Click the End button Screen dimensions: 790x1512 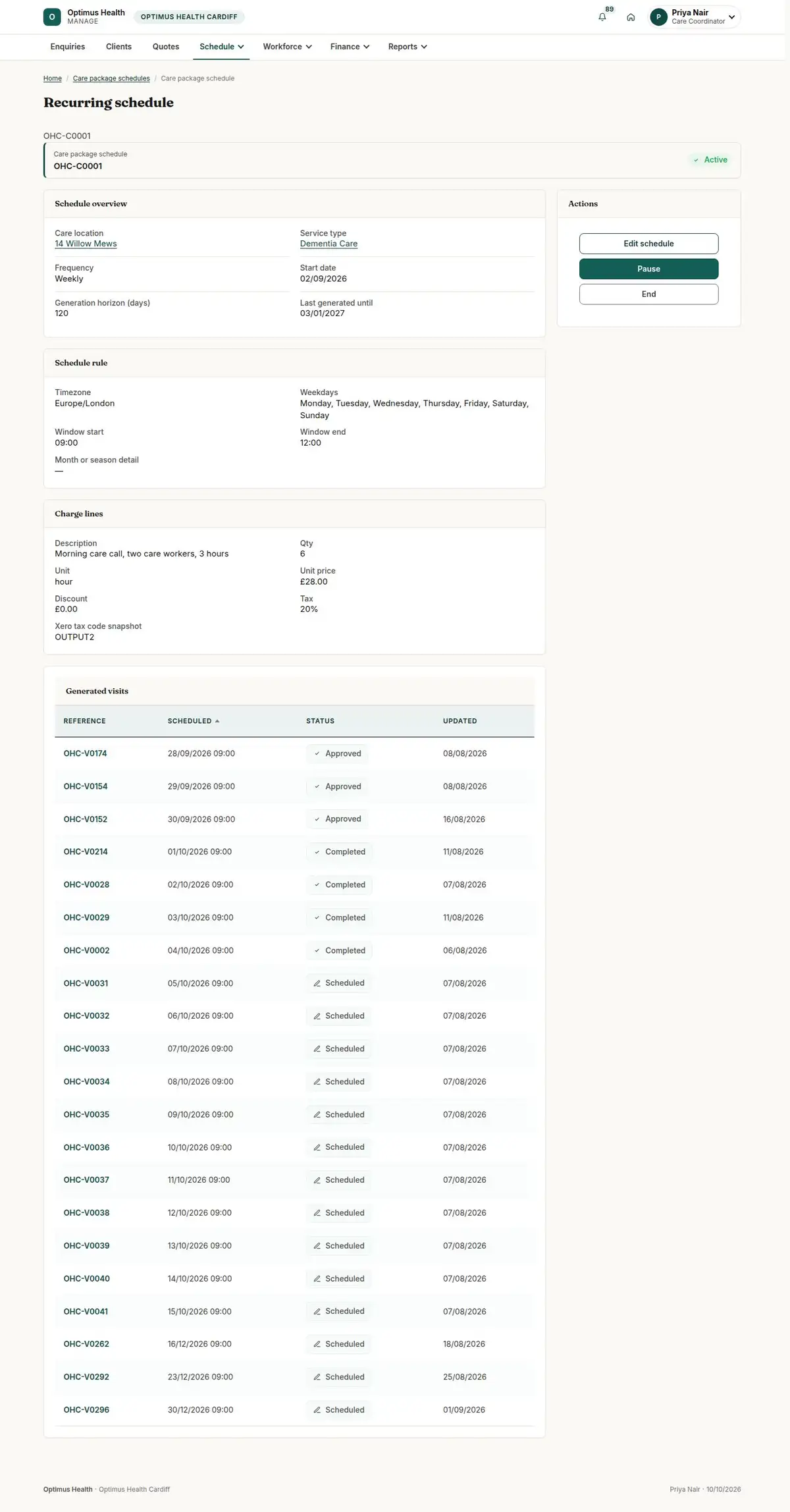(648, 294)
